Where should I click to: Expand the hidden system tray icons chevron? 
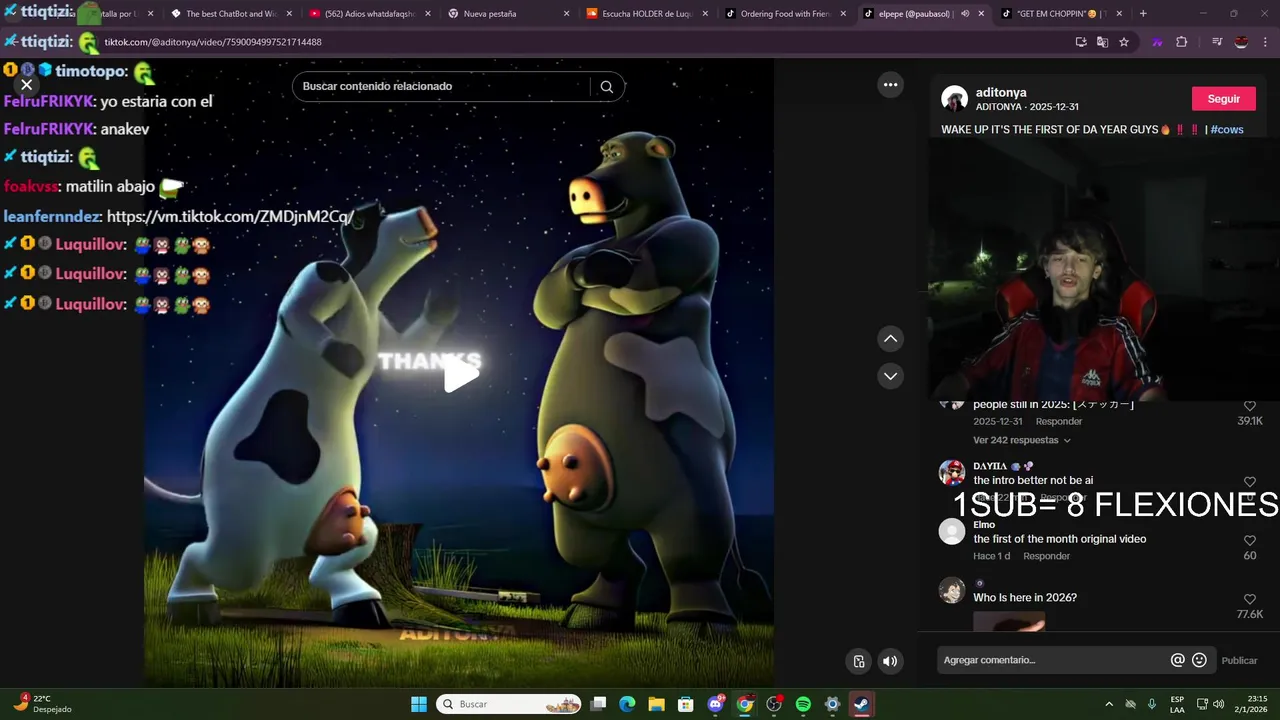click(x=1108, y=704)
